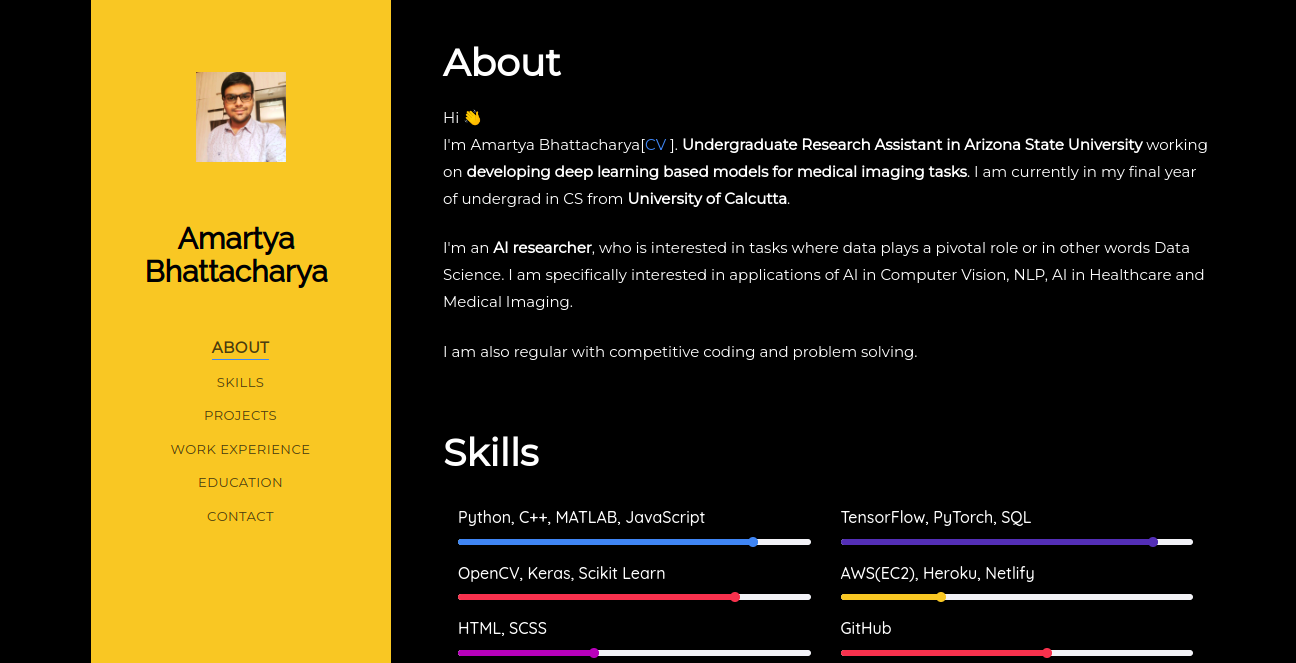Click the About section heading

pos(502,62)
